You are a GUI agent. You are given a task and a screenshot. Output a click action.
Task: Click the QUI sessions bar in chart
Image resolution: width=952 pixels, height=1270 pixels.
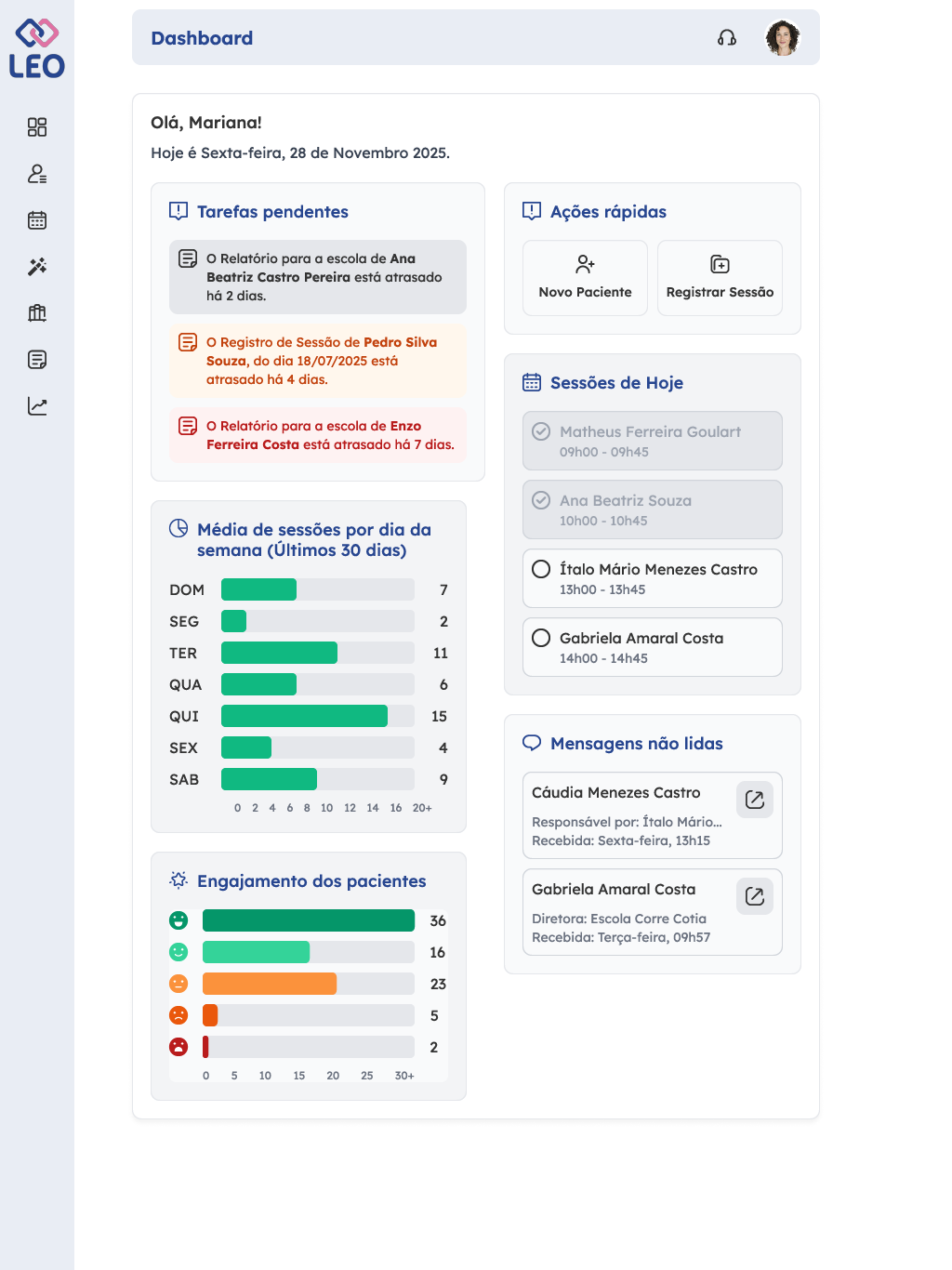tap(304, 716)
